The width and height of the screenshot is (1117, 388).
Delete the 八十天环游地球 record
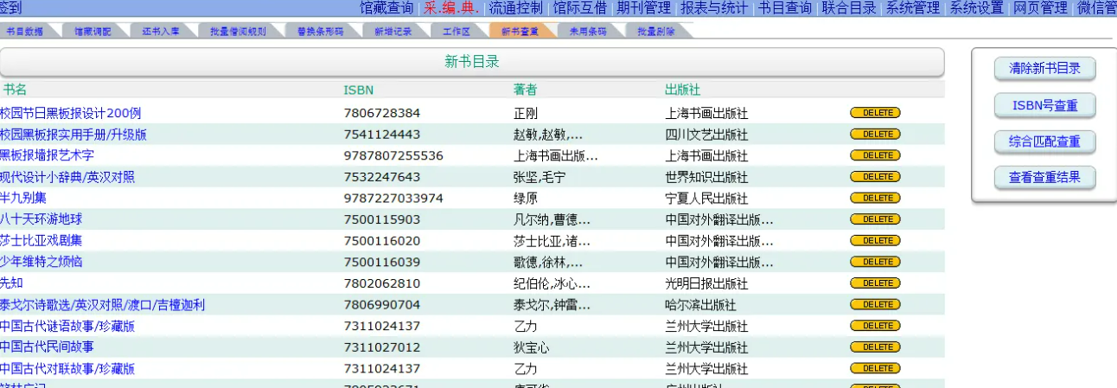pos(875,219)
